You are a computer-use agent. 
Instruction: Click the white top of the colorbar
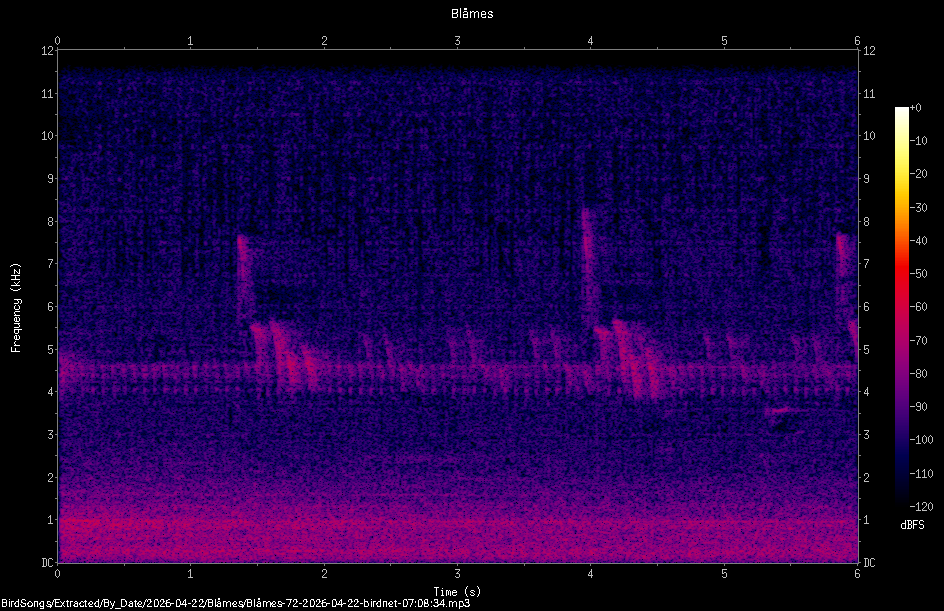click(x=901, y=111)
